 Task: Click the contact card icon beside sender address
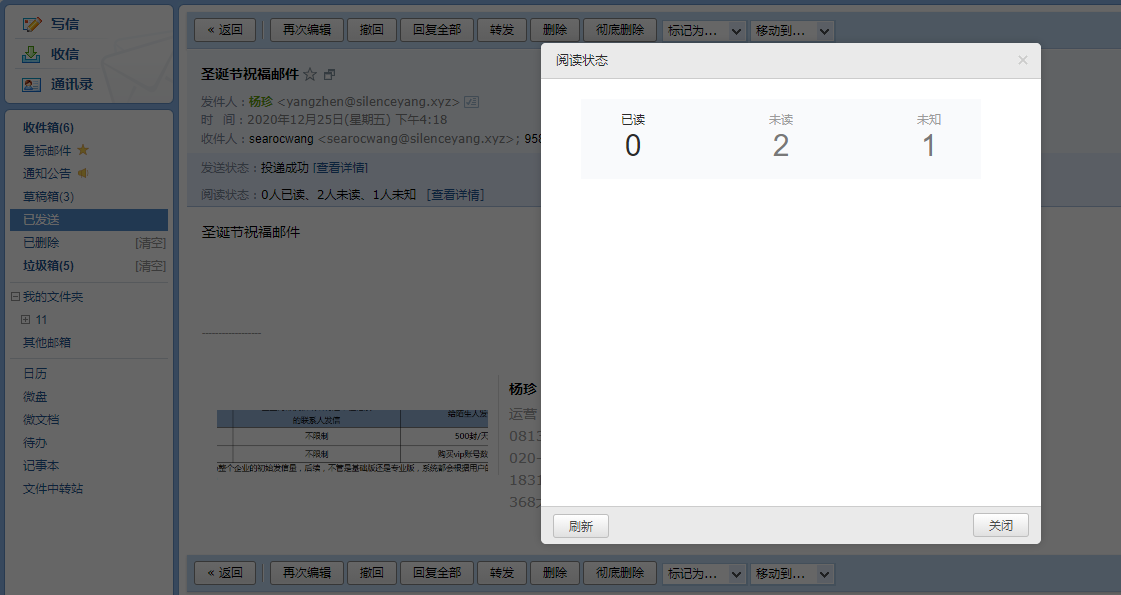pyautogui.click(x=472, y=102)
